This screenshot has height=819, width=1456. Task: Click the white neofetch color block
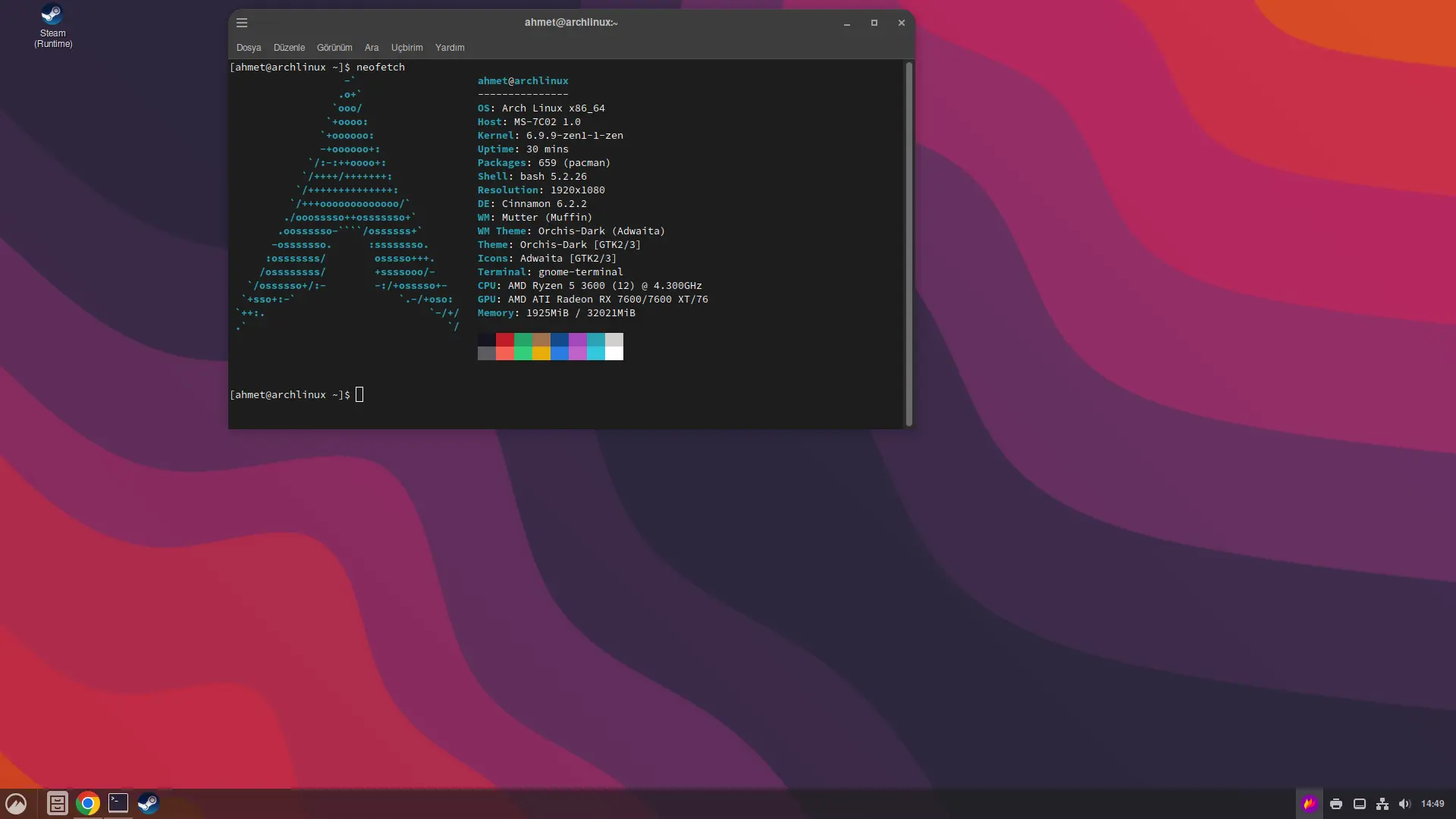click(614, 353)
